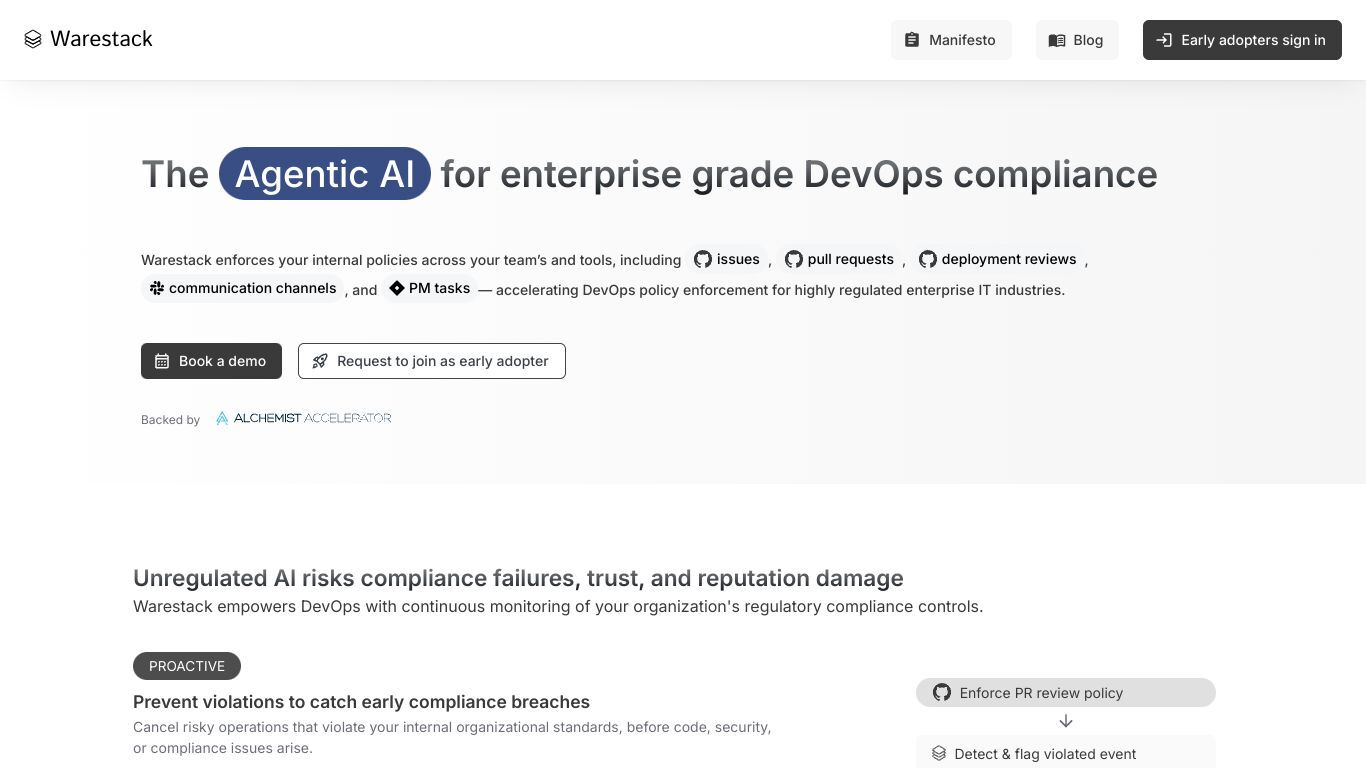Image resolution: width=1366 pixels, height=768 pixels.
Task: Click the GitHub icon beside issues
Action: coord(703,259)
